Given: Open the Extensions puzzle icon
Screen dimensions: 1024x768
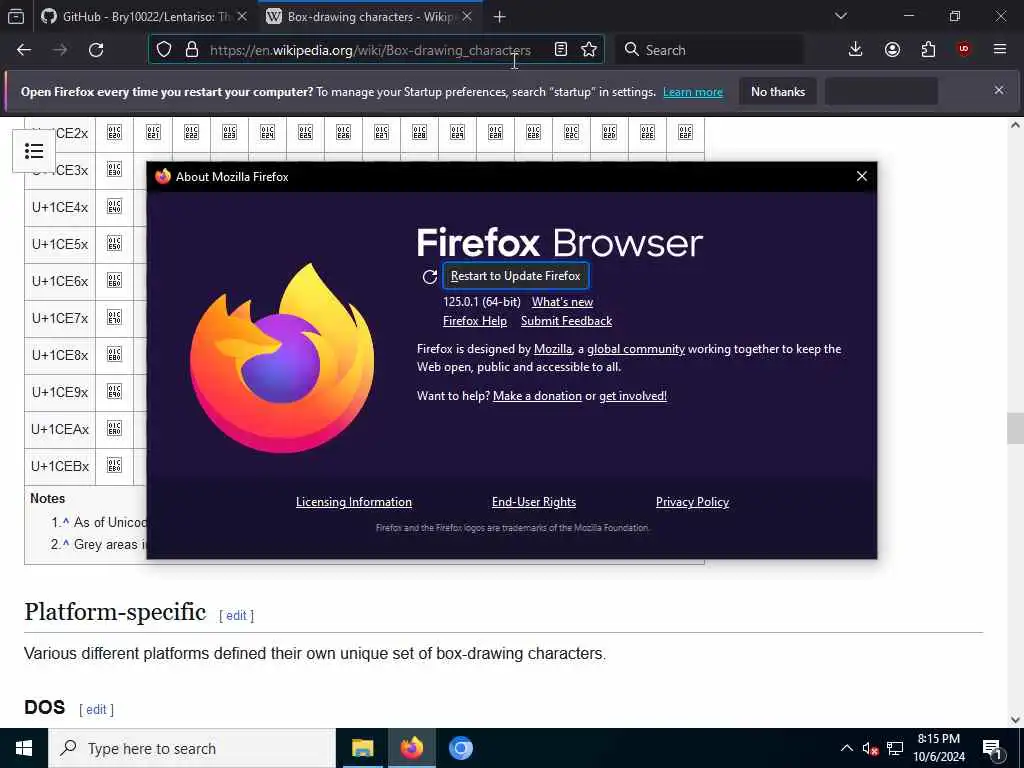Looking at the screenshot, I should pyautogui.click(x=928, y=50).
